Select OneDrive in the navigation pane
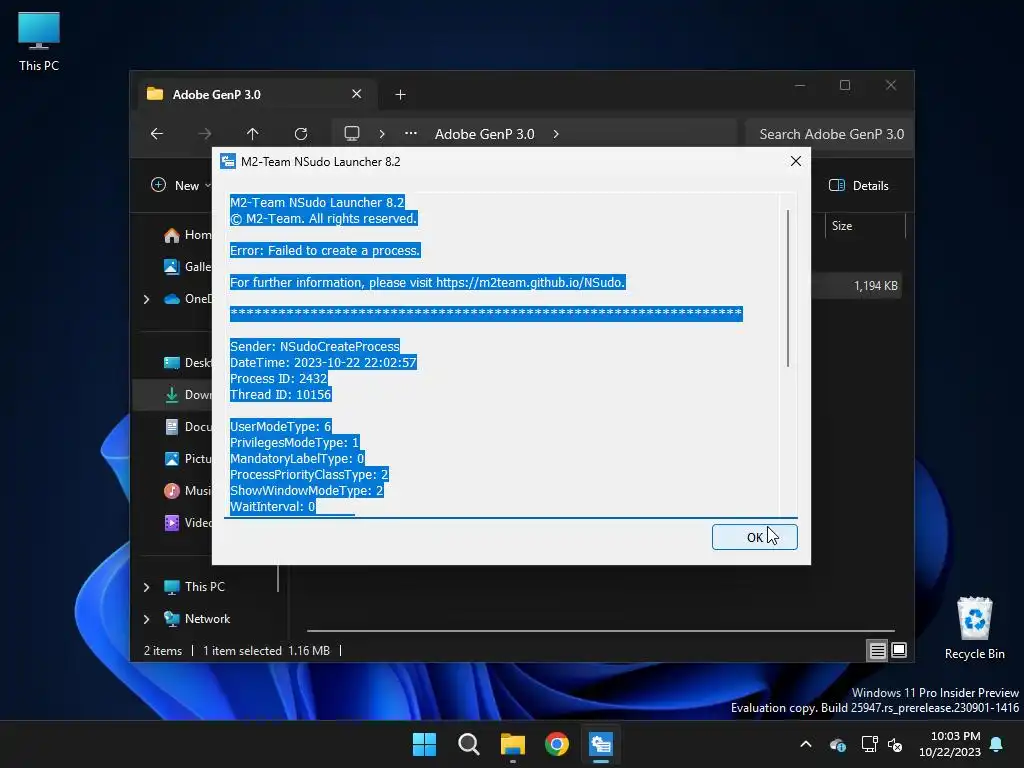This screenshot has height=768, width=1024. 187,298
